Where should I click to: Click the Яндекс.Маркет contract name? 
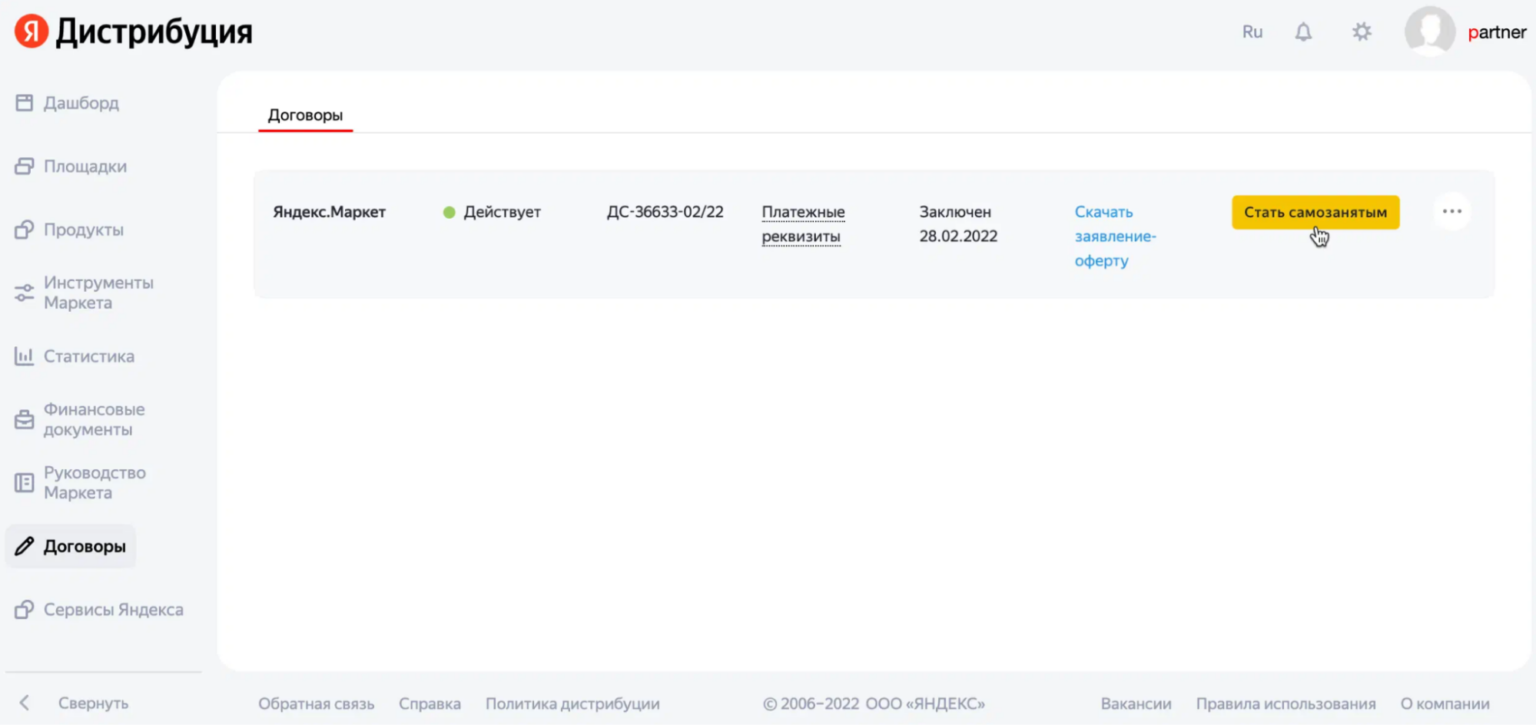click(329, 212)
